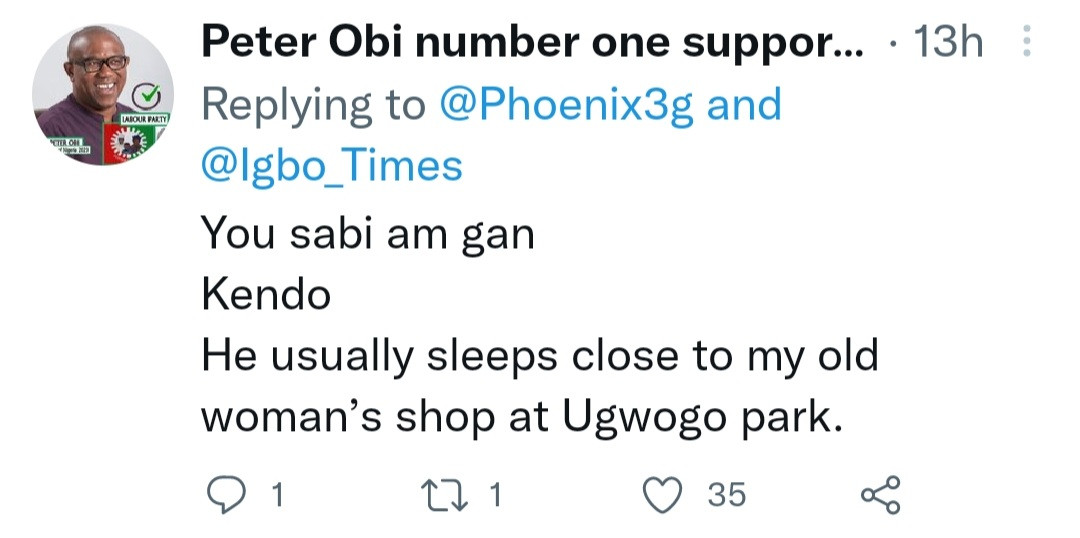Image resolution: width=1080 pixels, height=538 pixels.
Task: Click the retweet count of 1
Action: [492, 494]
